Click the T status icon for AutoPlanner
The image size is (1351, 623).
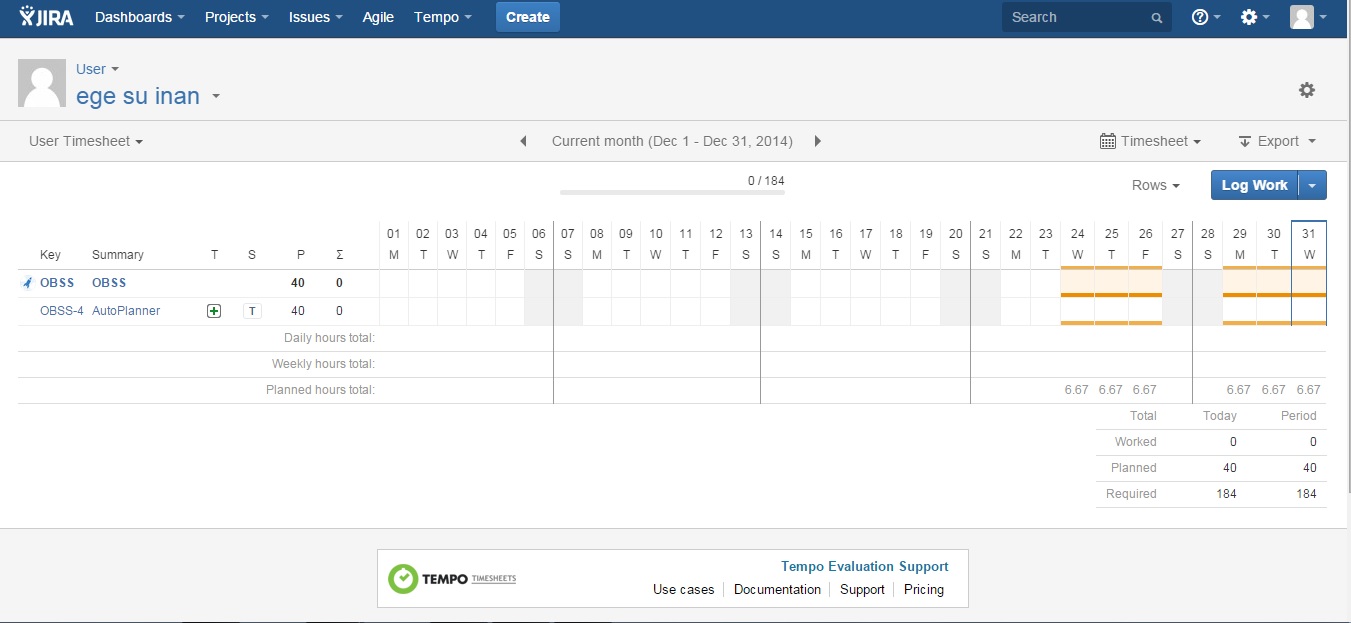[x=252, y=311]
